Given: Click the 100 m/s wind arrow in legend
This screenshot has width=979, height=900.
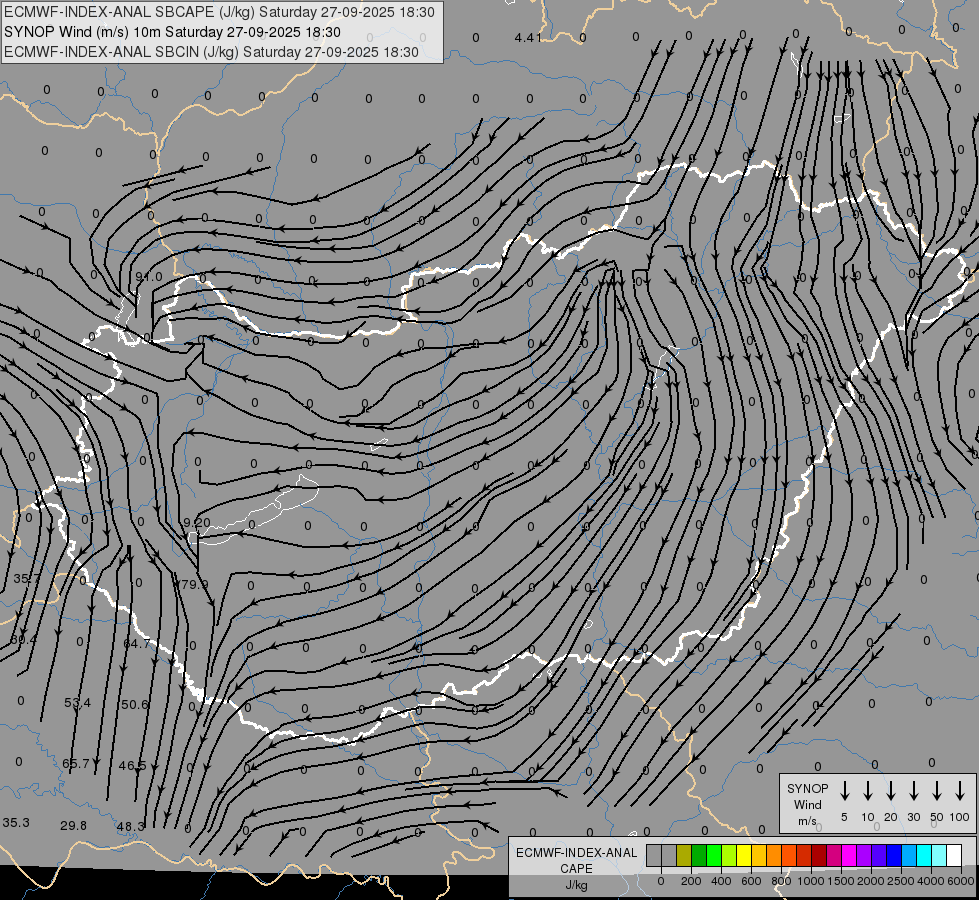Looking at the screenshot, I should (x=960, y=790).
